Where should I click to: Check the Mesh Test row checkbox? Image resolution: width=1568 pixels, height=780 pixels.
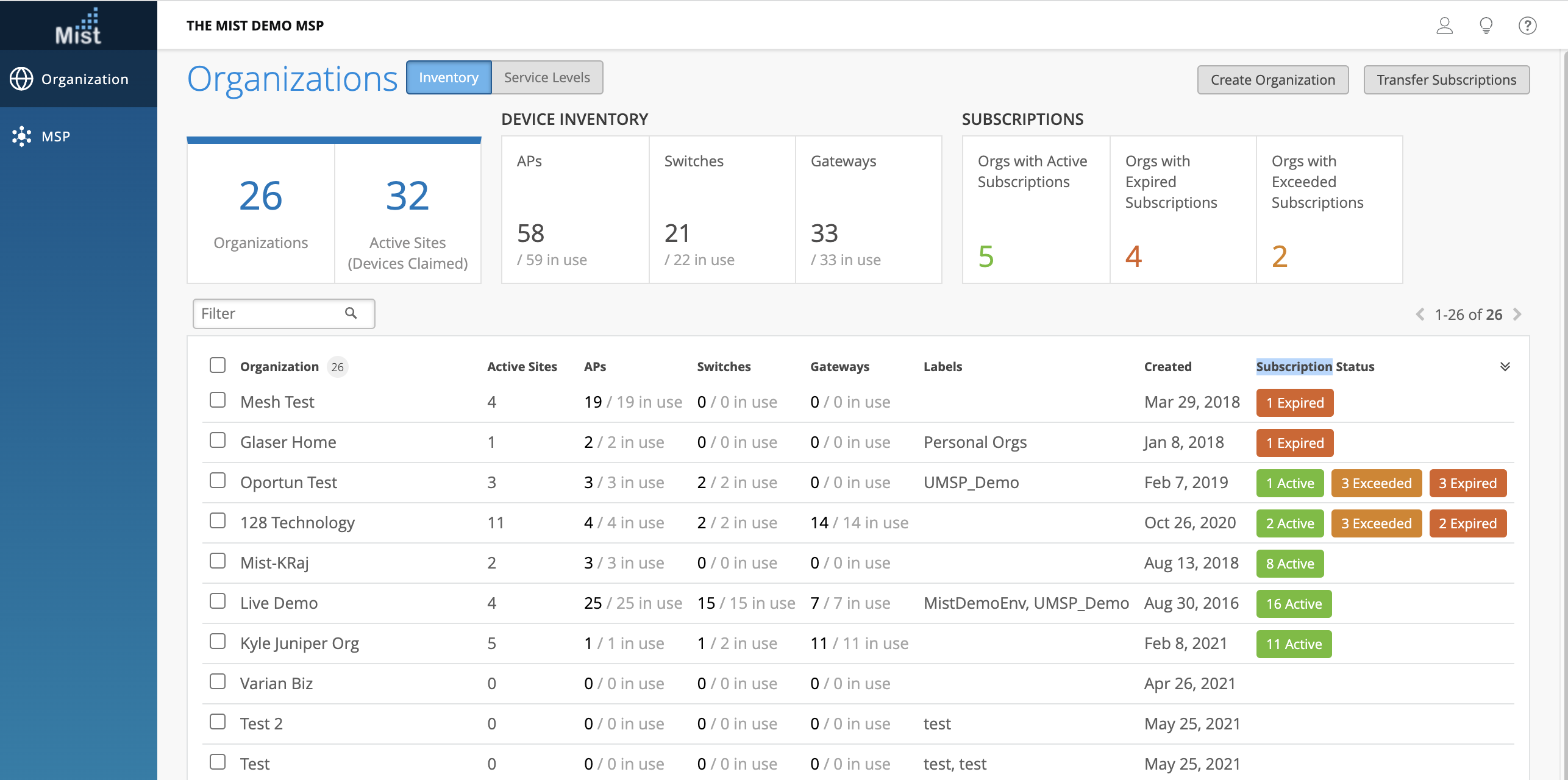(x=218, y=400)
